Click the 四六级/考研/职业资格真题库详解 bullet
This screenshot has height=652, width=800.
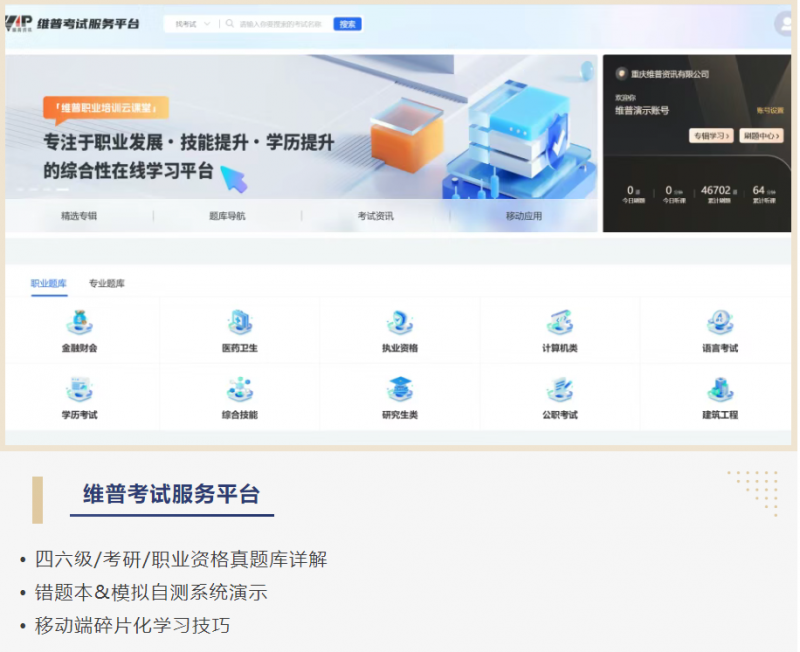[x=181, y=559]
